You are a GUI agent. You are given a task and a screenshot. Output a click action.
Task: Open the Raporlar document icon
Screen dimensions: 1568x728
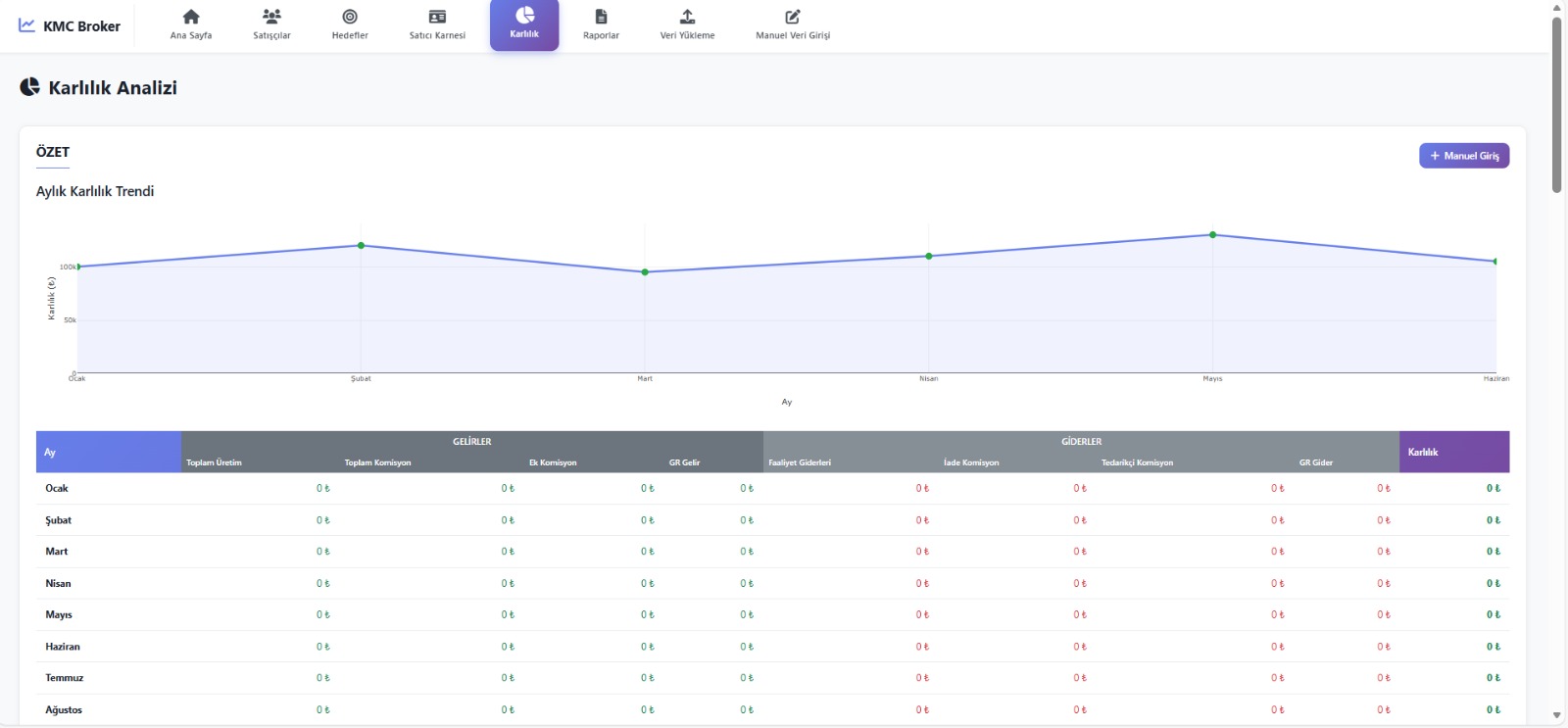click(x=601, y=17)
